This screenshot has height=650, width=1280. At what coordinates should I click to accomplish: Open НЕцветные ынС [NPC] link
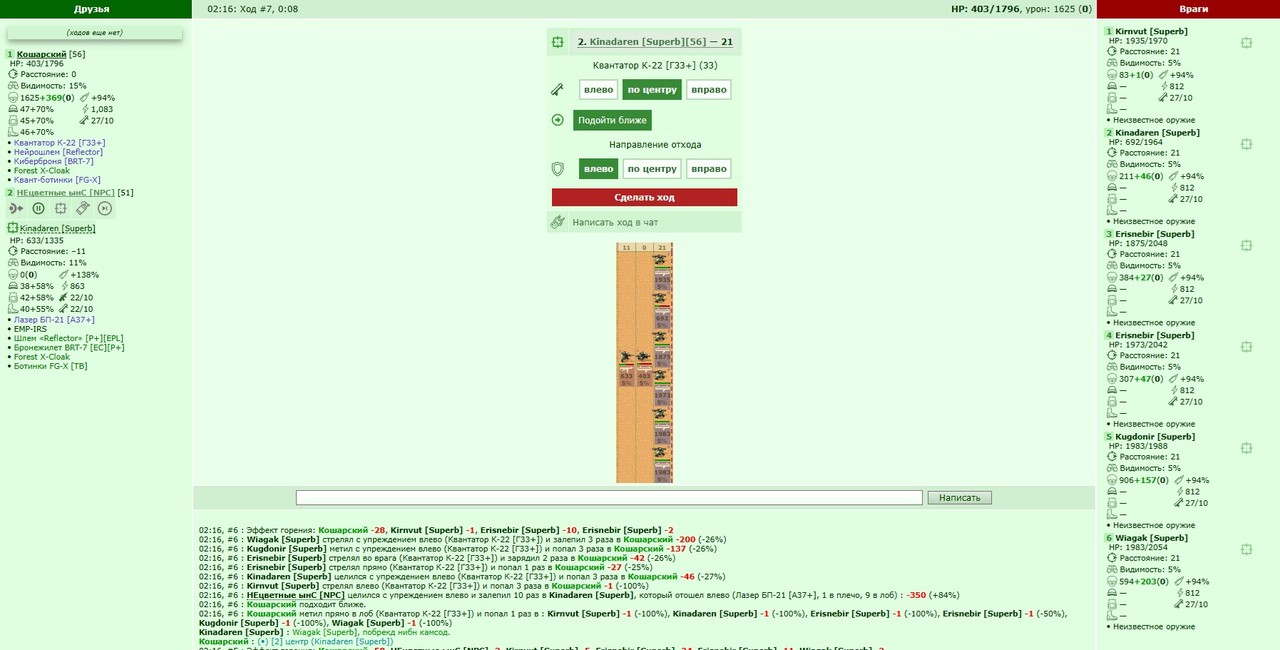[65, 193]
